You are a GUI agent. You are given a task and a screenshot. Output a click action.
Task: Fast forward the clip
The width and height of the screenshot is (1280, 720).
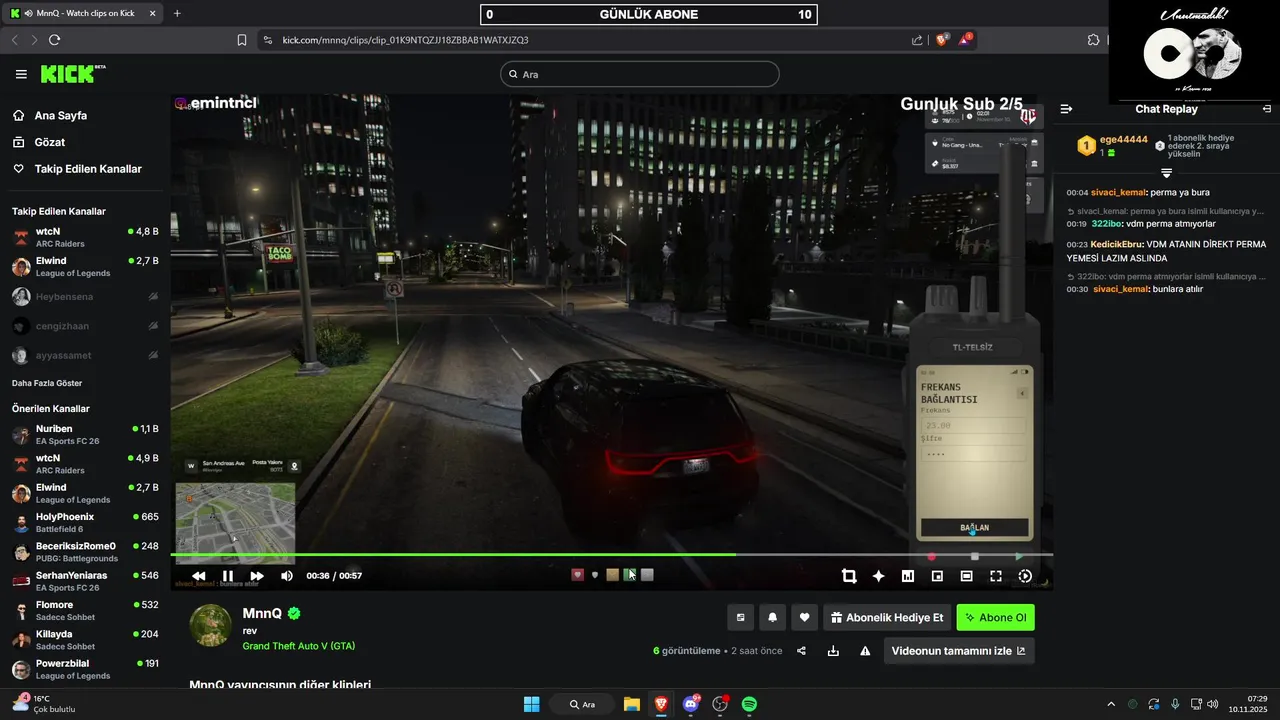(257, 576)
